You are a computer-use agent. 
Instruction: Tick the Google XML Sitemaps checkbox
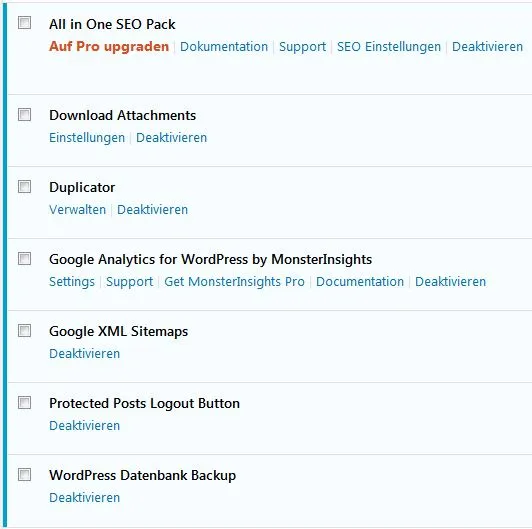(x=24, y=330)
